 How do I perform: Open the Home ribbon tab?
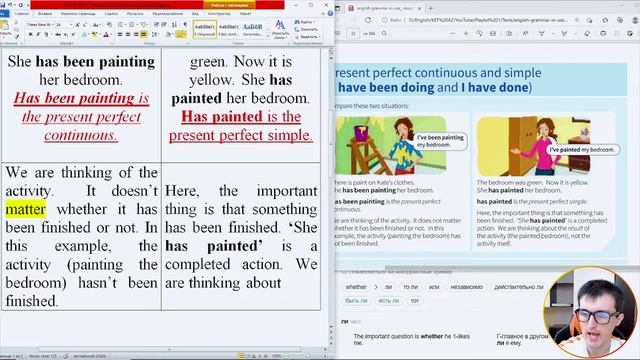tap(21, 13)
